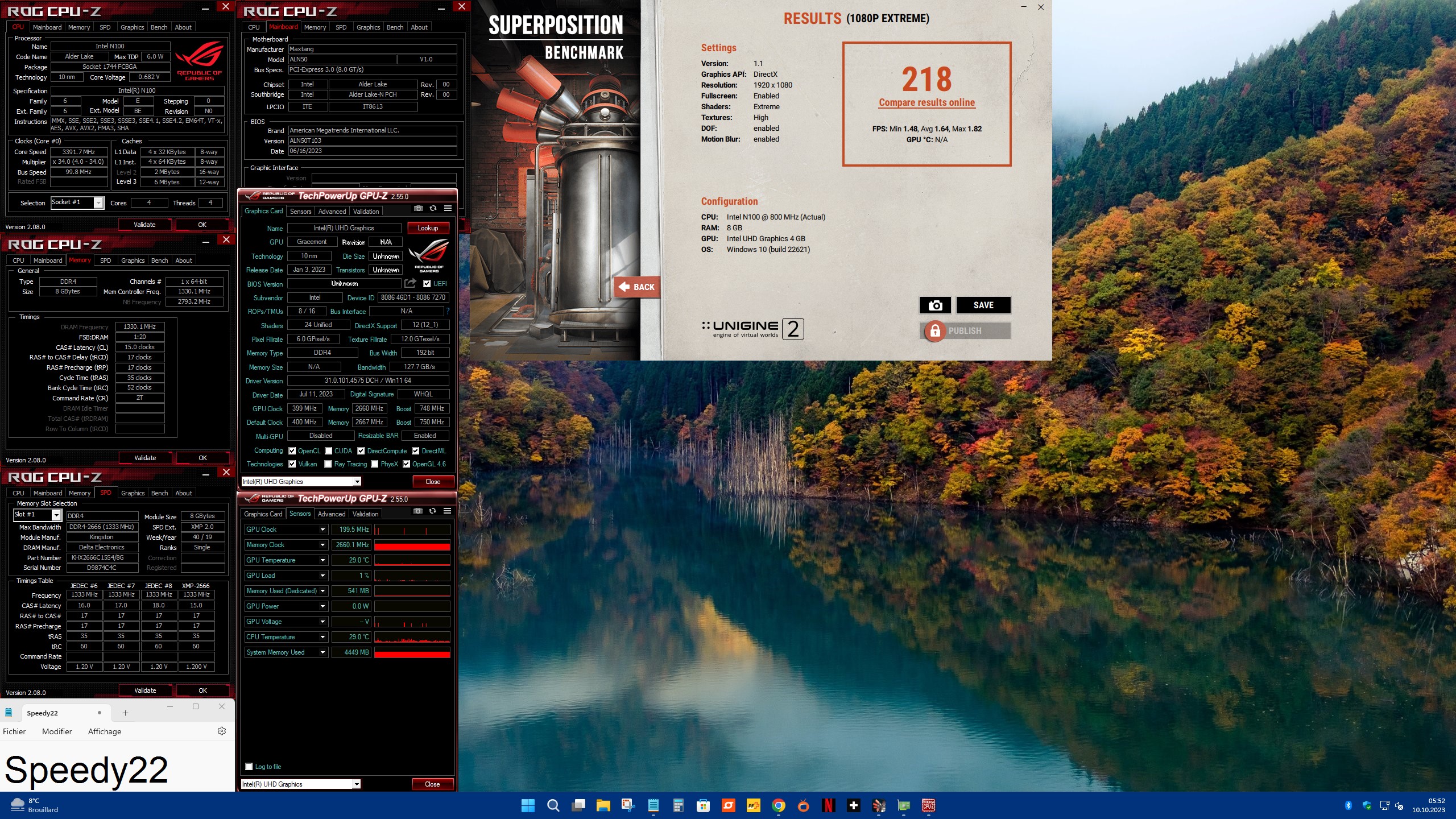
Task: Open Netflix from taskbar
Action: (x=829, y=805)
